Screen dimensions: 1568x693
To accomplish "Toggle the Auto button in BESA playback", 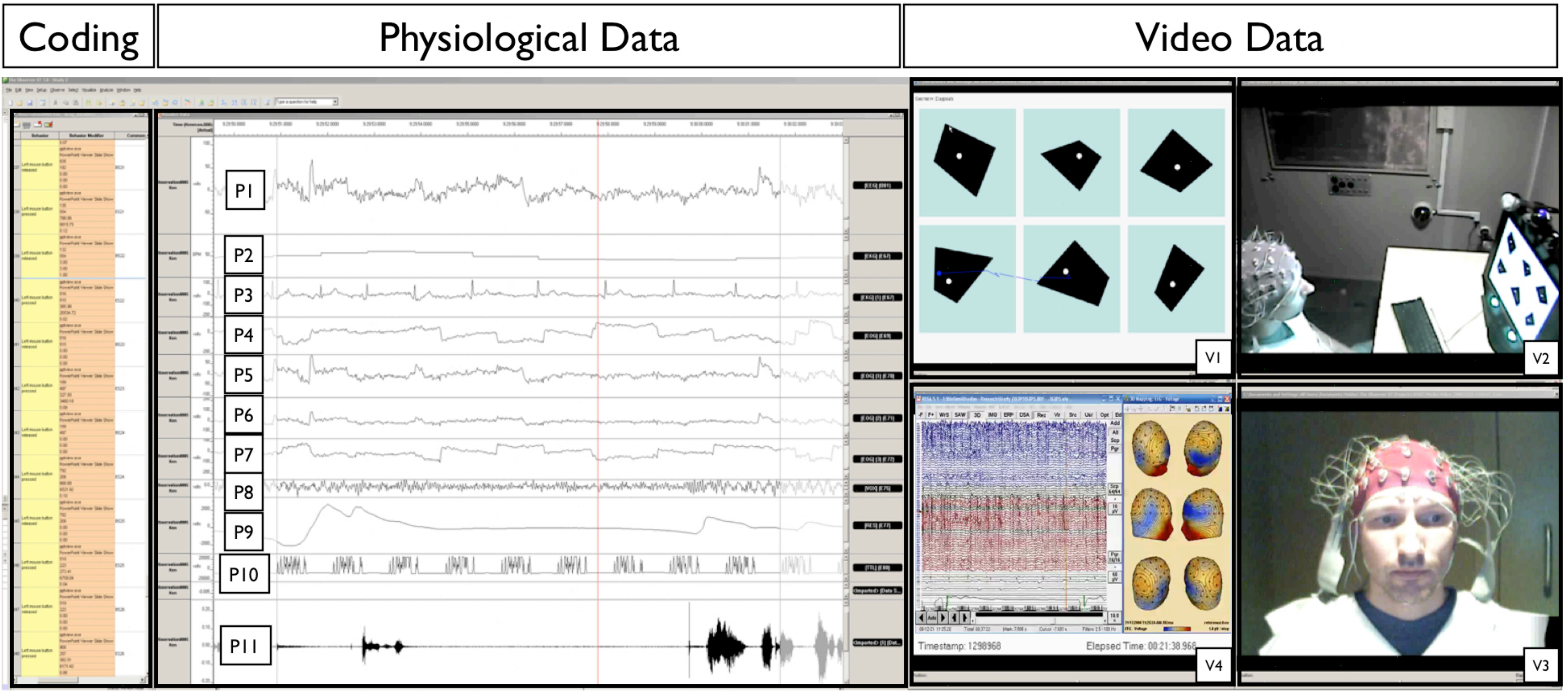I will tap(932, 618).
